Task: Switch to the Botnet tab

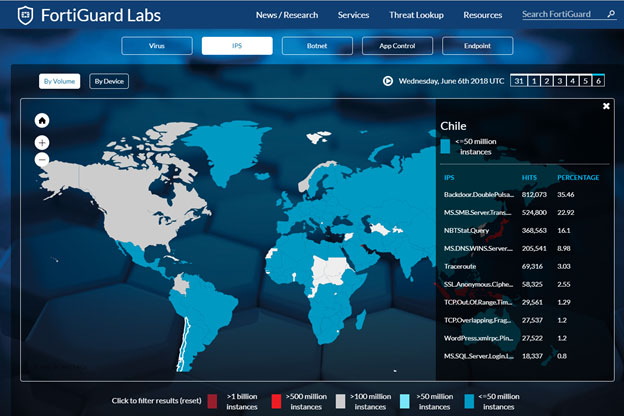Action: pyautogui.click(x=317, y=46)
